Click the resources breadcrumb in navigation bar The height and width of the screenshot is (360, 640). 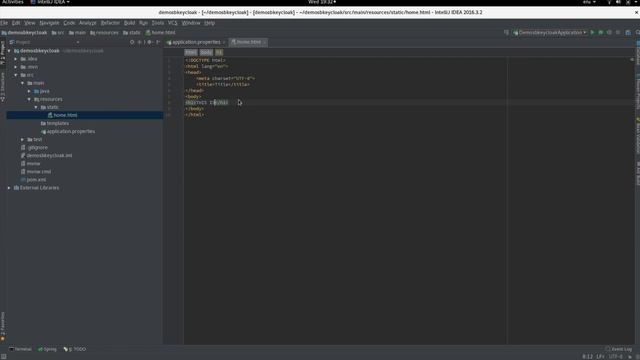(x=104, y=33)
